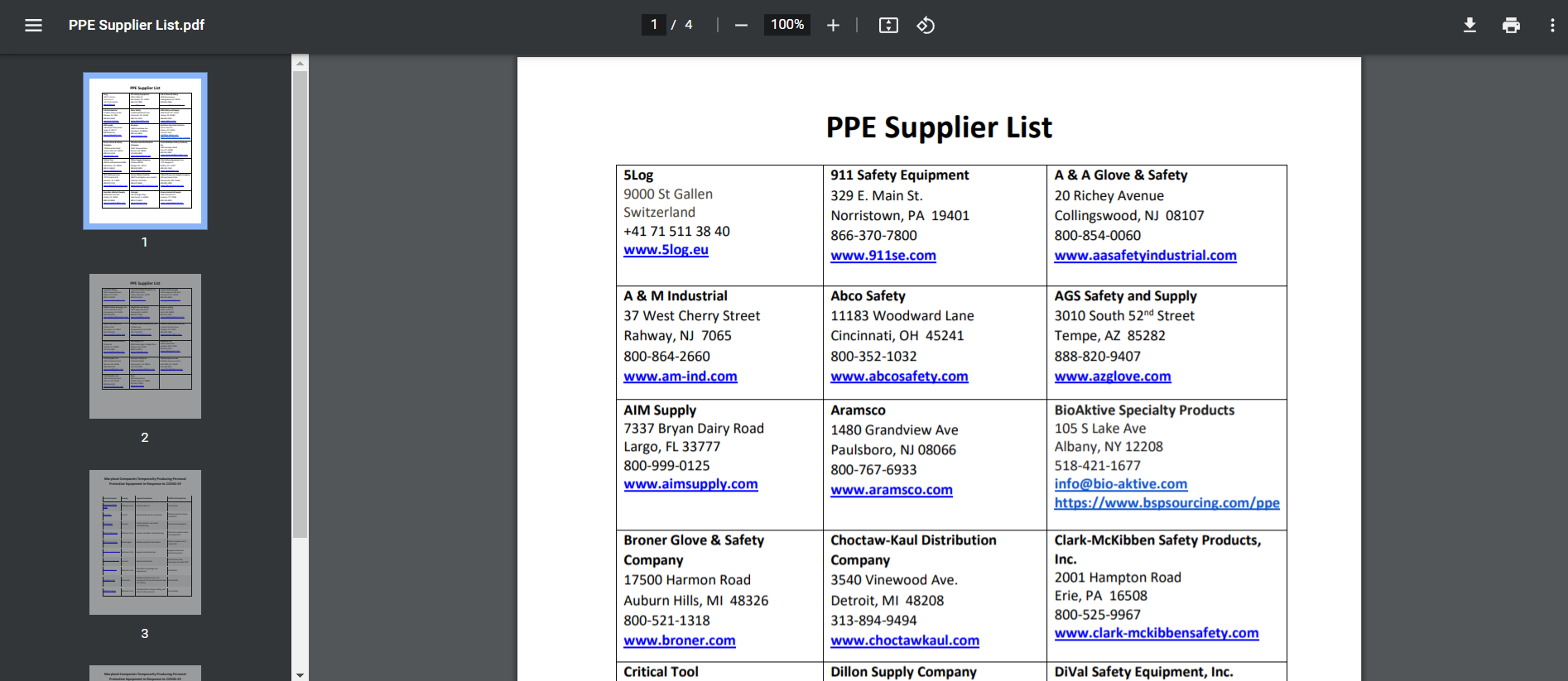Viewport: 1568px width, 681px height.
Task: Click the Aramsco supplier name
Action: click(x=858, y=410)
